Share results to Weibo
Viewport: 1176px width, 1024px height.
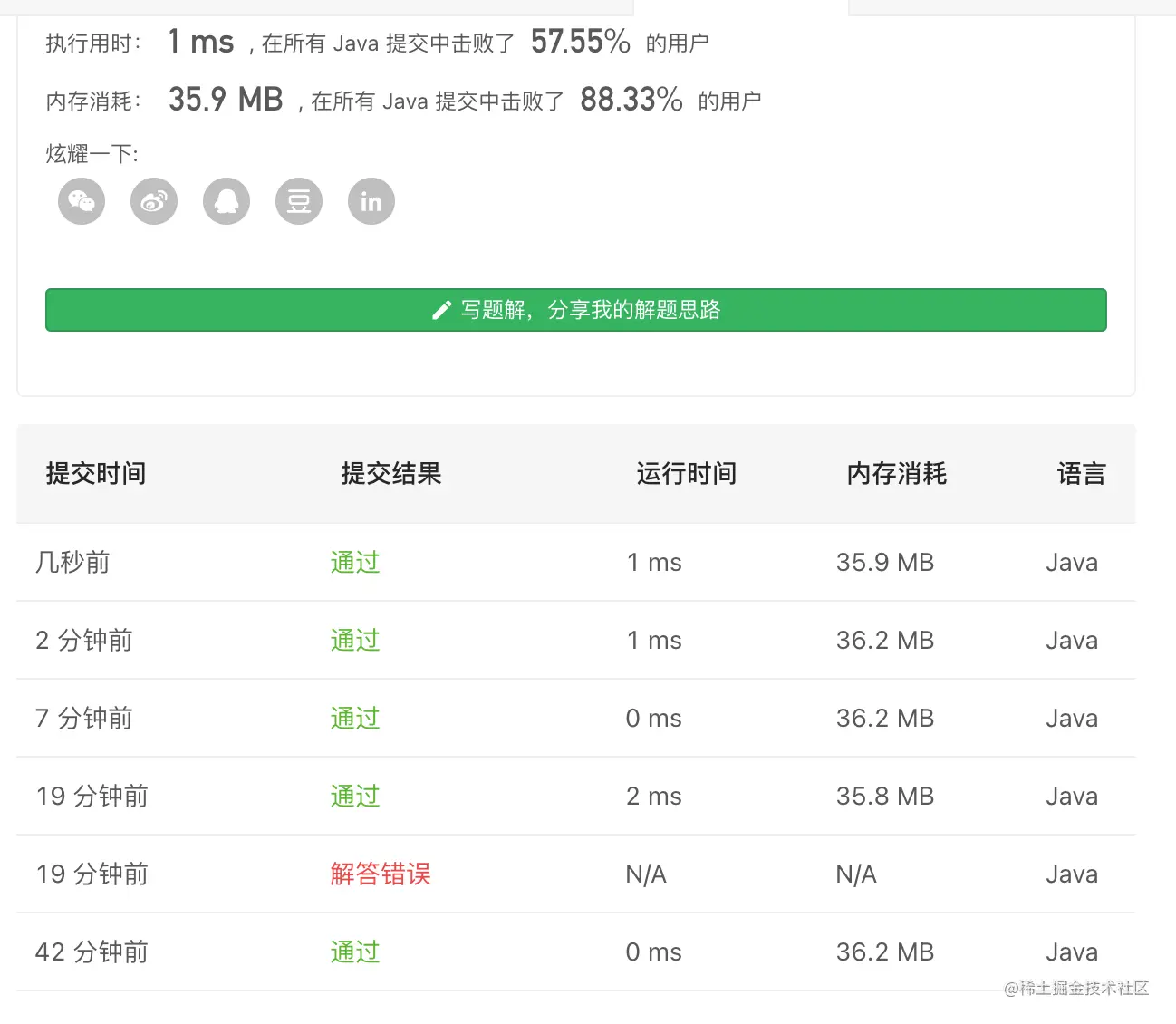153,201
